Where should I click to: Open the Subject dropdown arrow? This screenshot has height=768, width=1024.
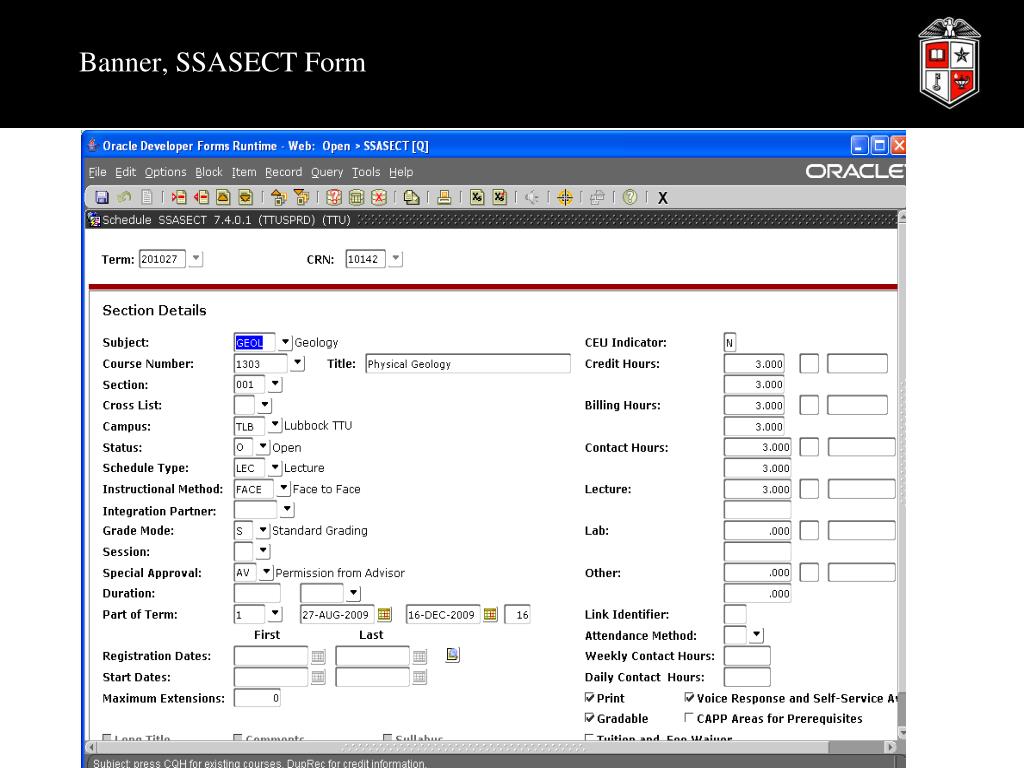[x=285, y=342]
